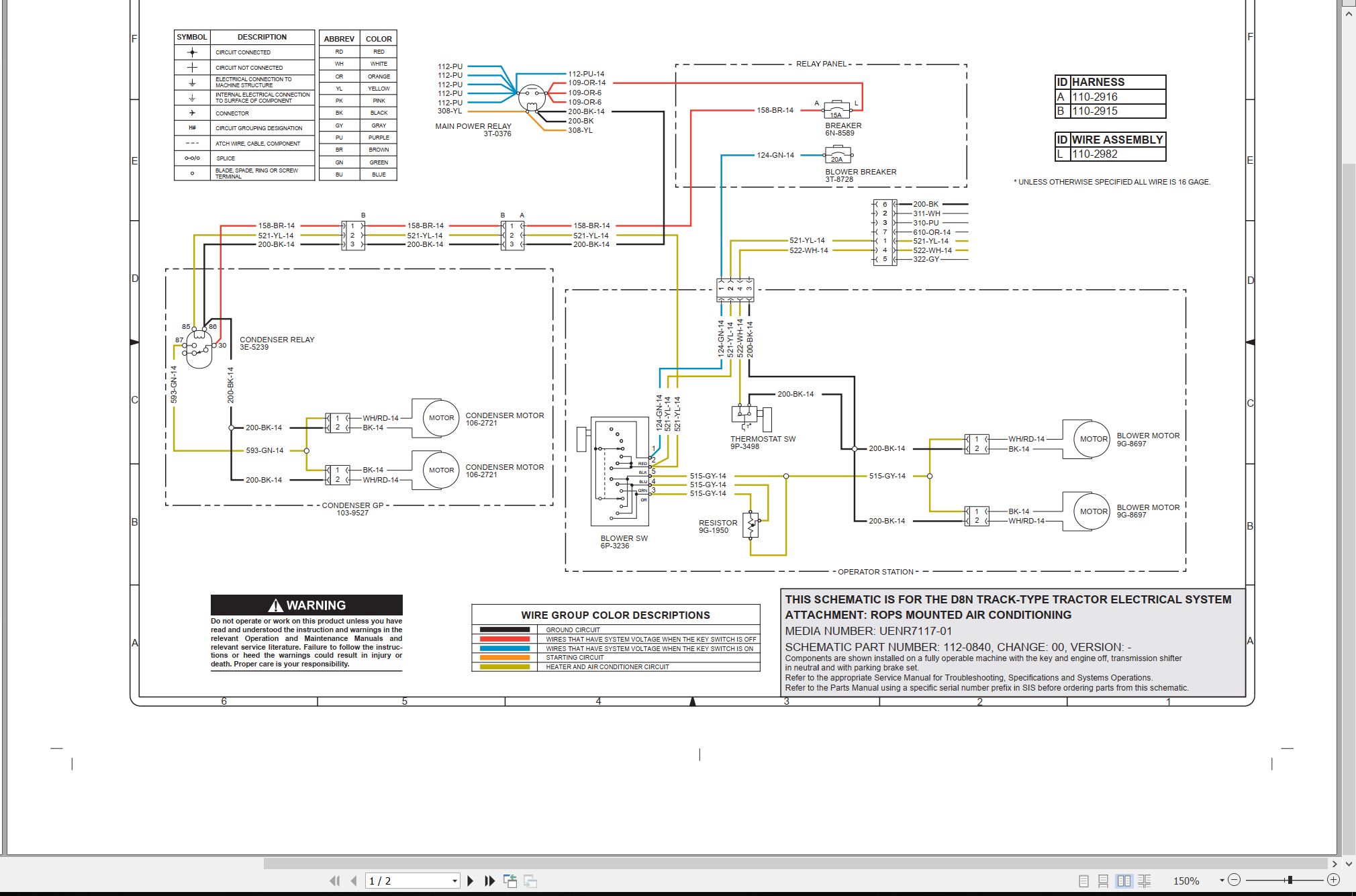
Task: Click the THERMOSTAT SW label
Action: click(763, 439)
